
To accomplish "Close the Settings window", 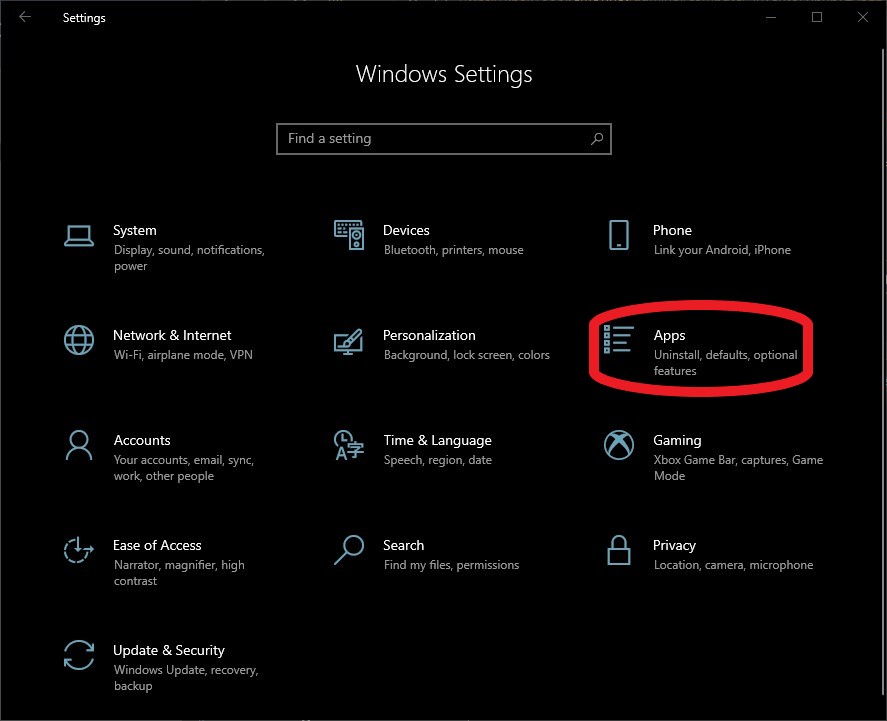I will (x=863, y=18).
